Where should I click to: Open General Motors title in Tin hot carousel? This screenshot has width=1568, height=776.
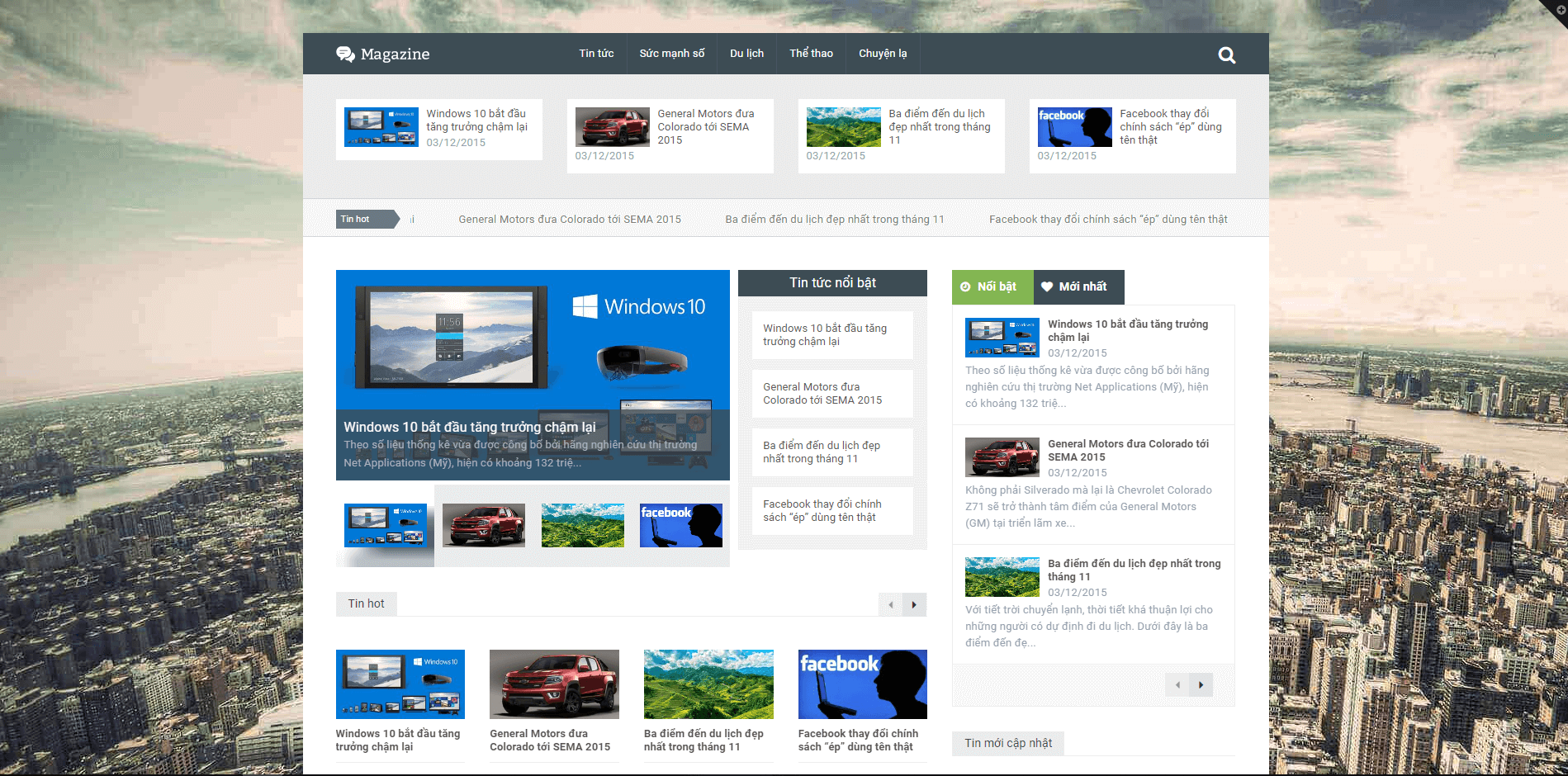550,741
